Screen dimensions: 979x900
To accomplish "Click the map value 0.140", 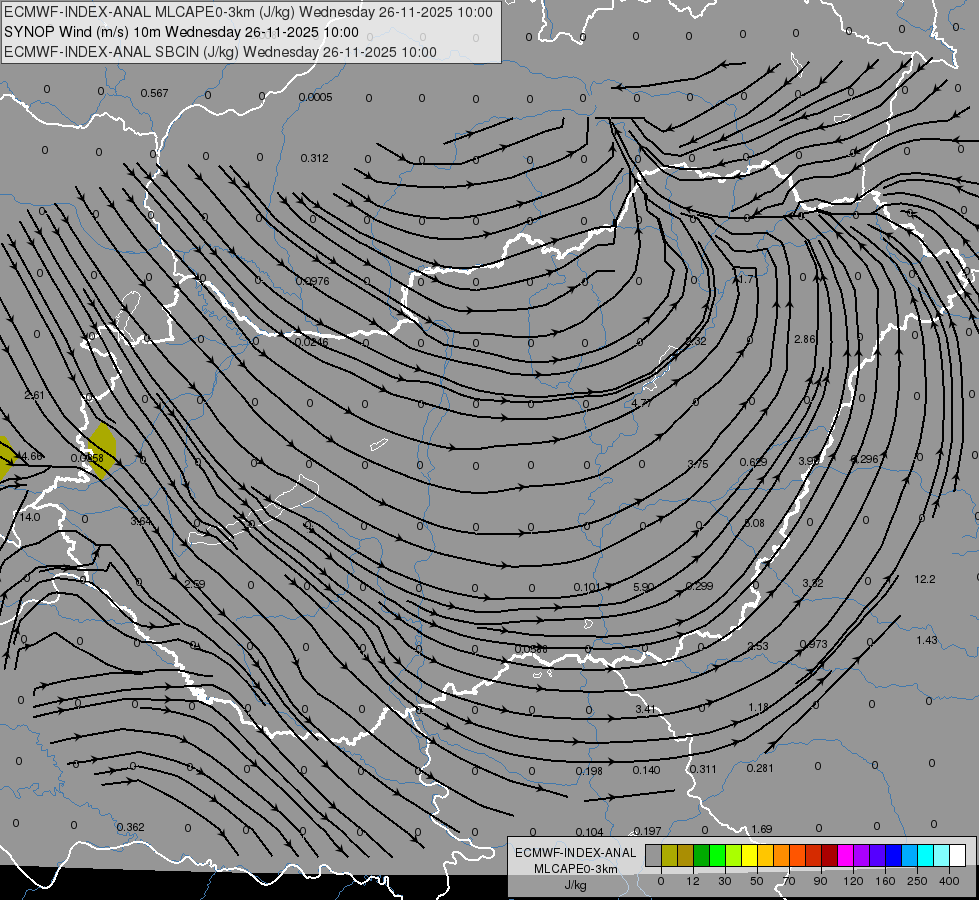I will pyautogui.click(x=646, y=770).
